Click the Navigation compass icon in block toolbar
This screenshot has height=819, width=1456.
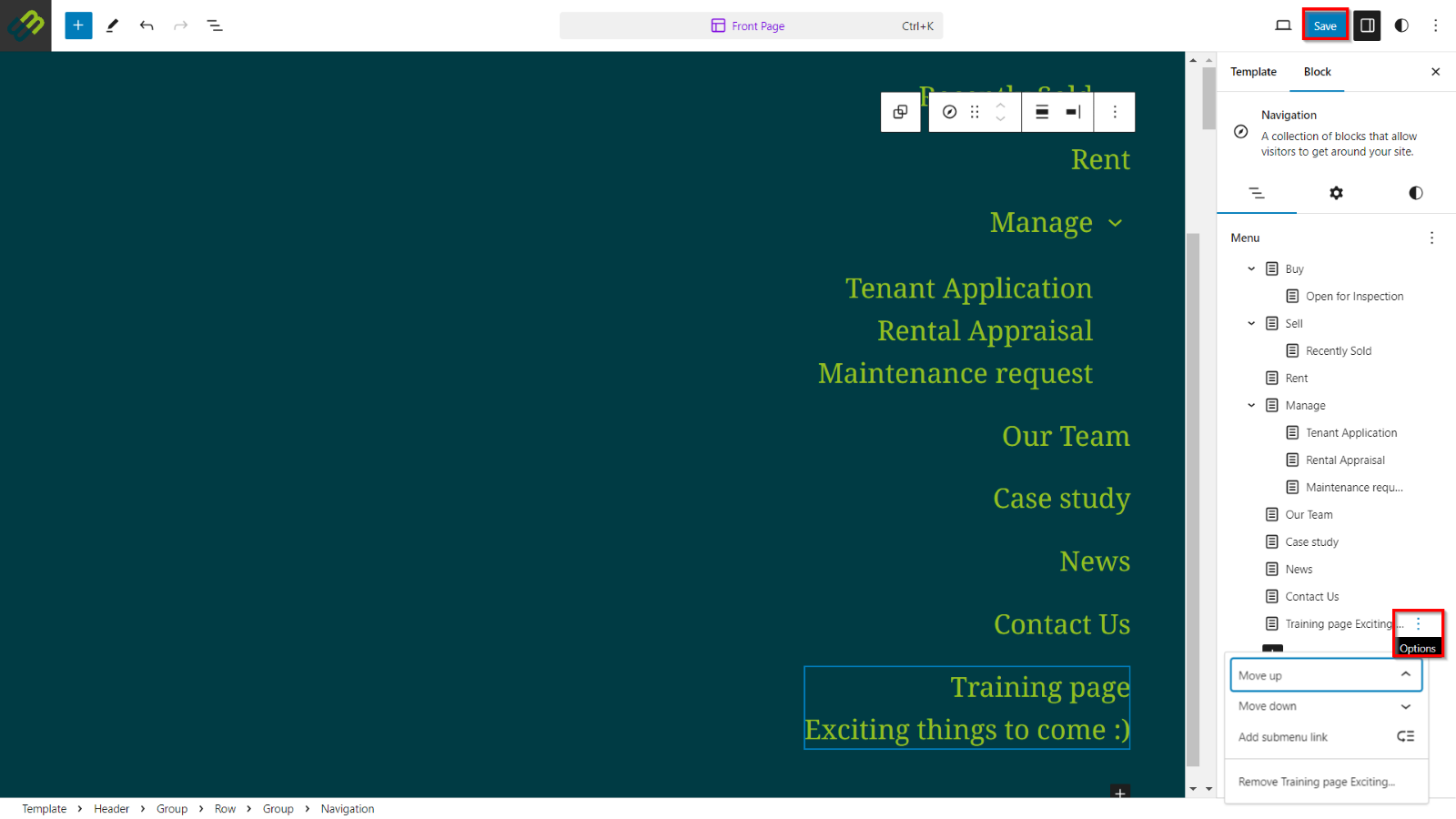(949, 112)
